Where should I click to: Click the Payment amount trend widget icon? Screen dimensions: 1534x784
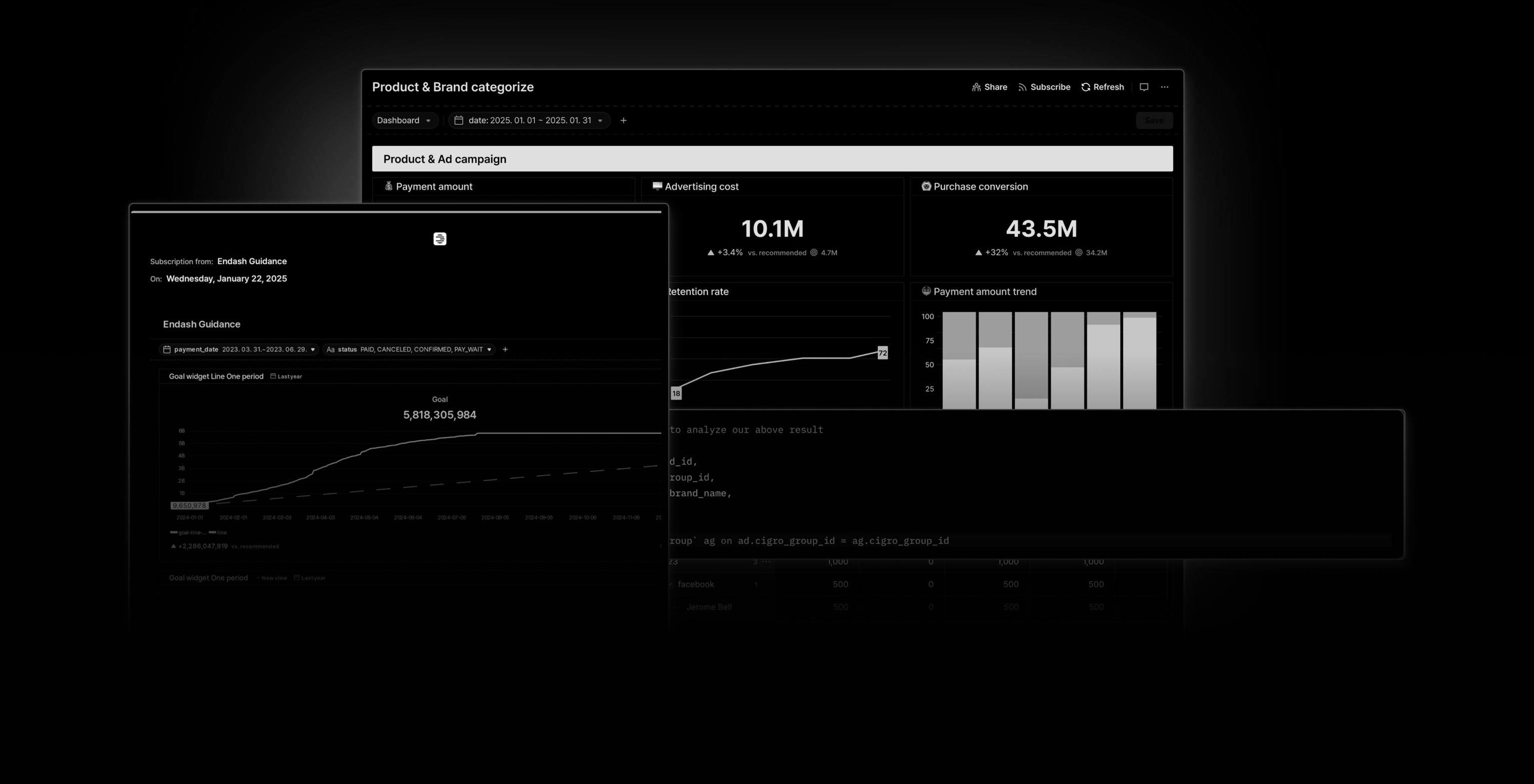[x=926, y=291]
